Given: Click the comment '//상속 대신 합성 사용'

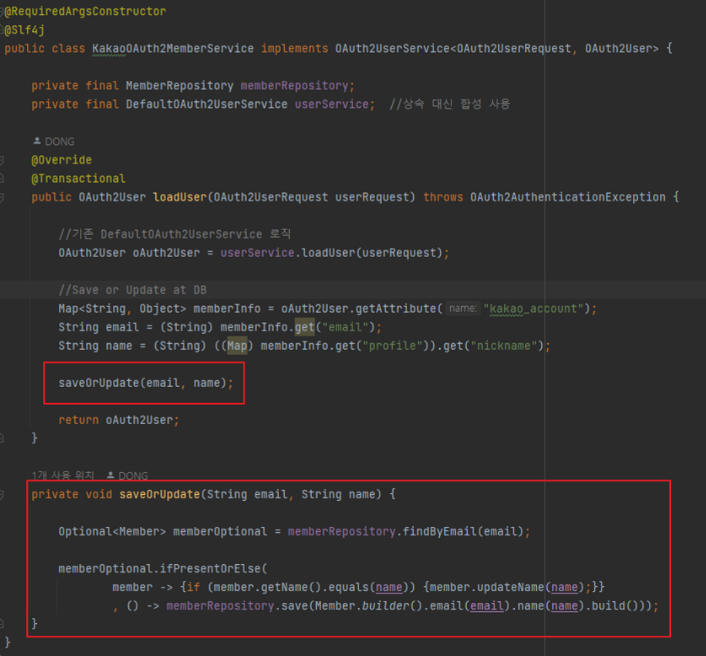Looking at the screenshot, I should pos(449,104).
